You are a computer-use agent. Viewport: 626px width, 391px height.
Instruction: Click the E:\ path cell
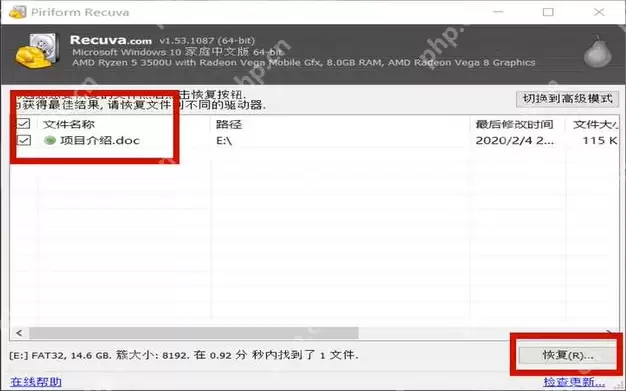224,141
